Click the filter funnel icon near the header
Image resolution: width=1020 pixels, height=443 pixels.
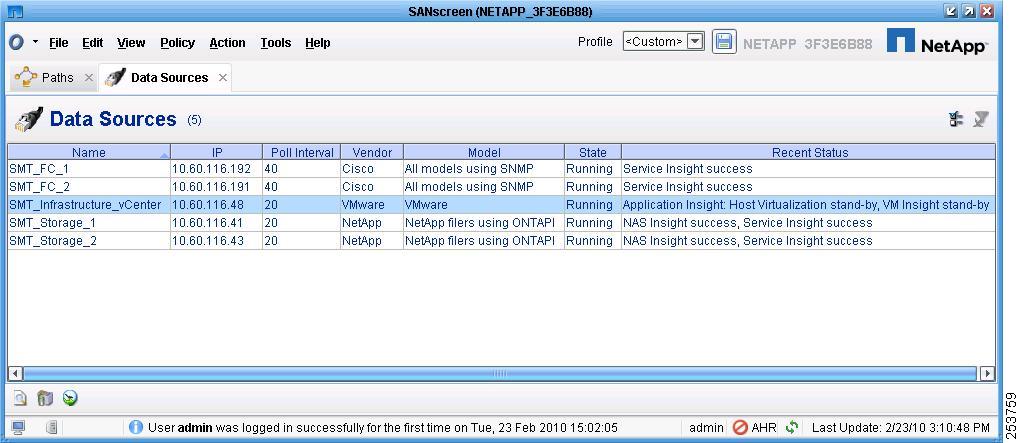(980, 119)
